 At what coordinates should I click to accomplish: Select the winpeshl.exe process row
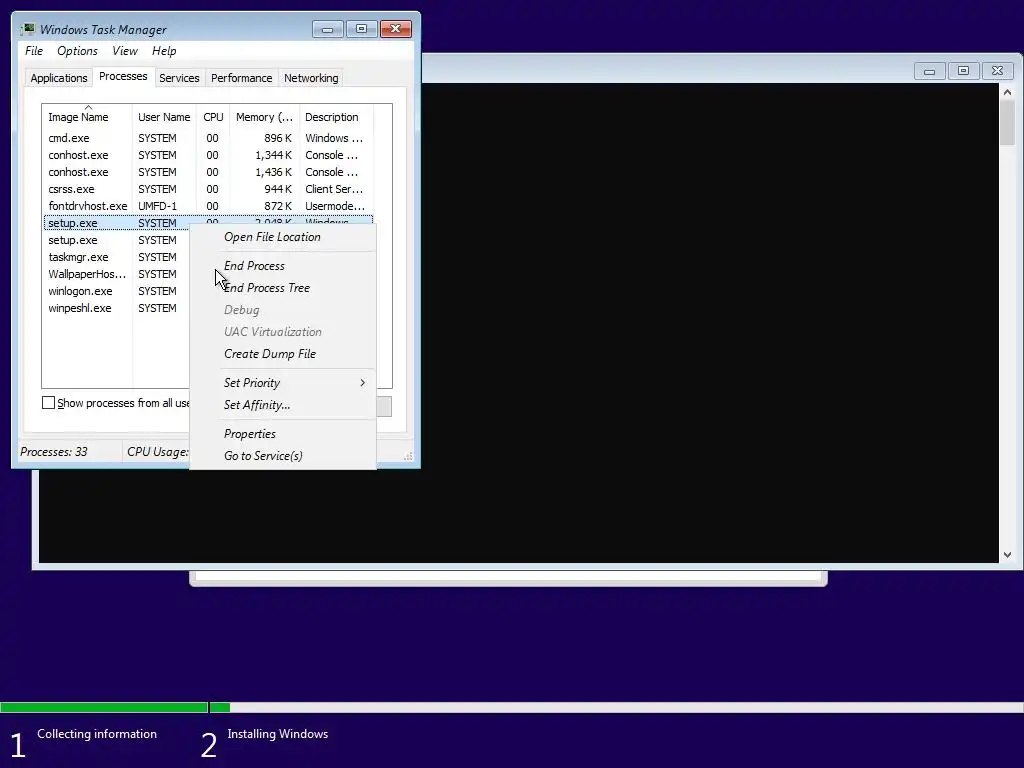(116, 308)
